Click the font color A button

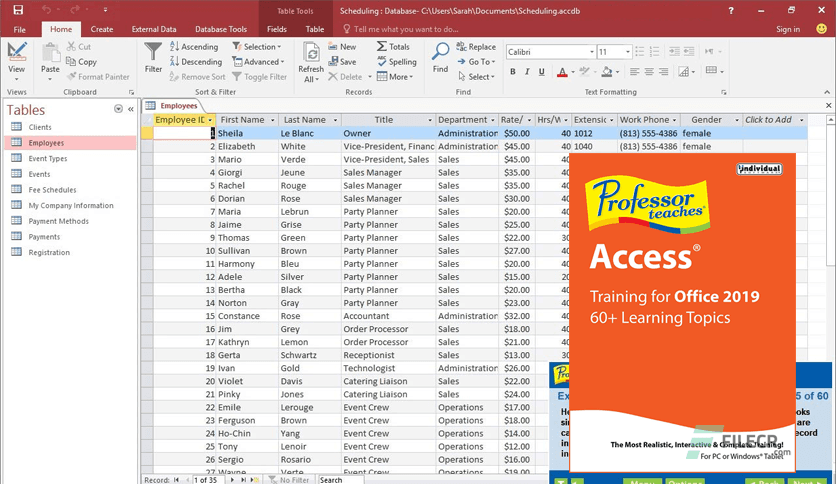pyautogui.click(x=562, y=71)
